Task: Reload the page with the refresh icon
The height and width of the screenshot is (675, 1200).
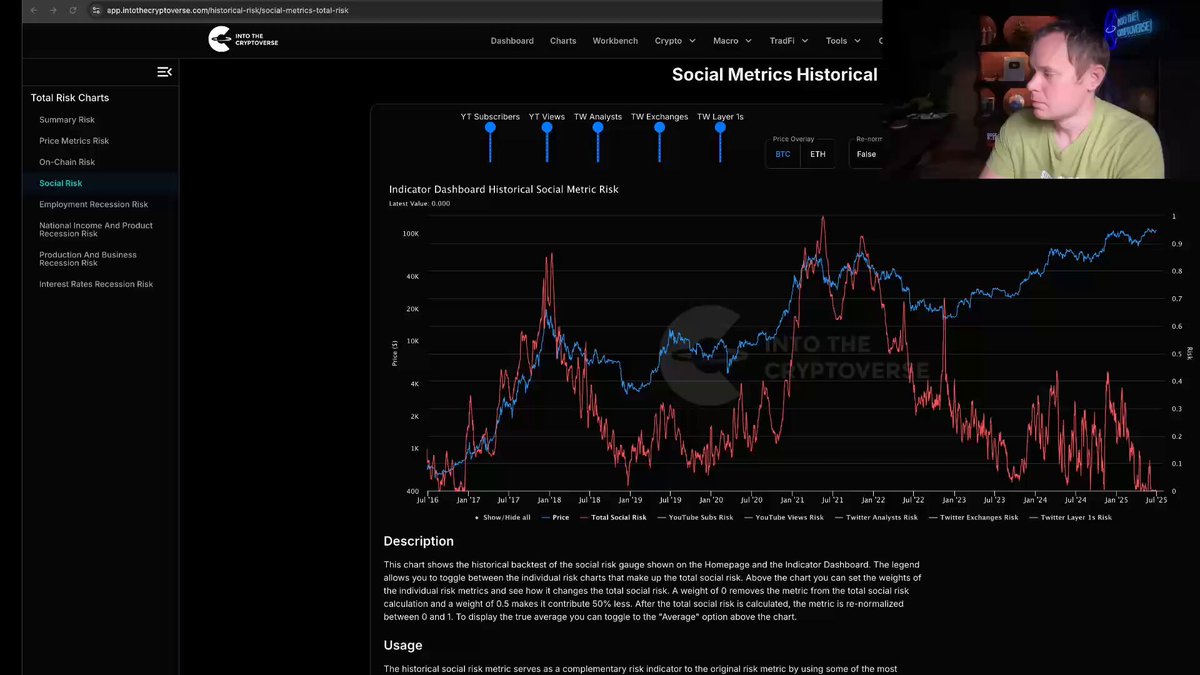Action: 73,10
